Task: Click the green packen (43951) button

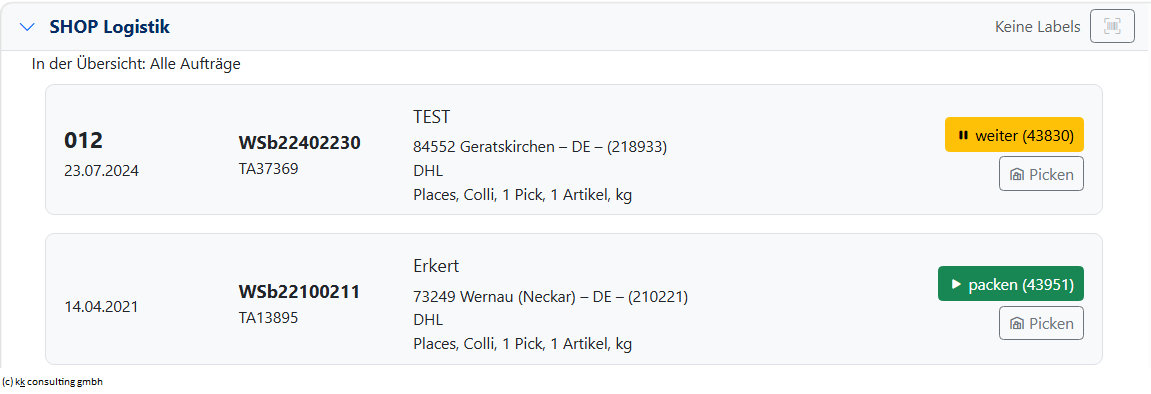Action: (1011, 284)
